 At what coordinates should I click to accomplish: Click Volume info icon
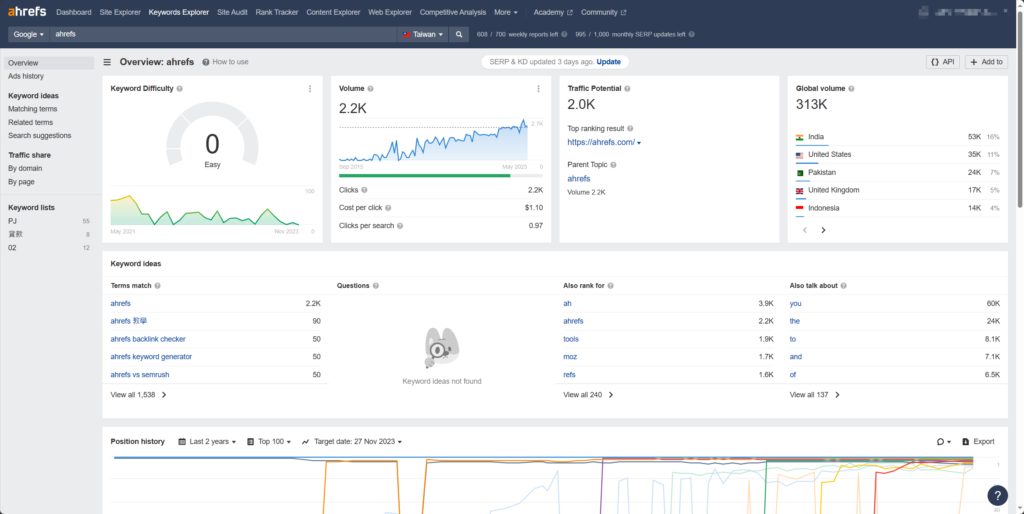pyautogui.click(x=370, y=89)
